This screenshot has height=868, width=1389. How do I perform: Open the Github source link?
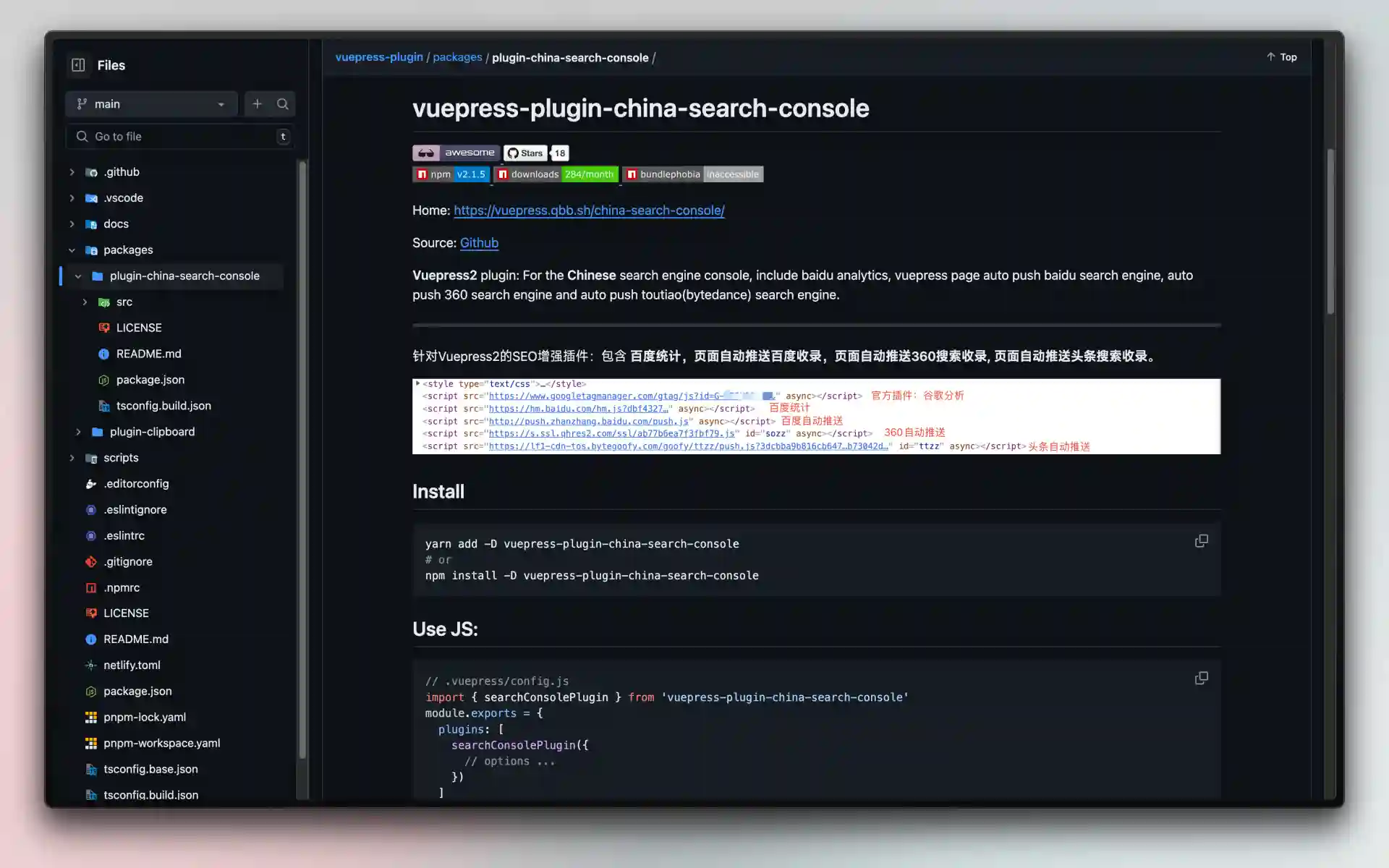point(479,242)
